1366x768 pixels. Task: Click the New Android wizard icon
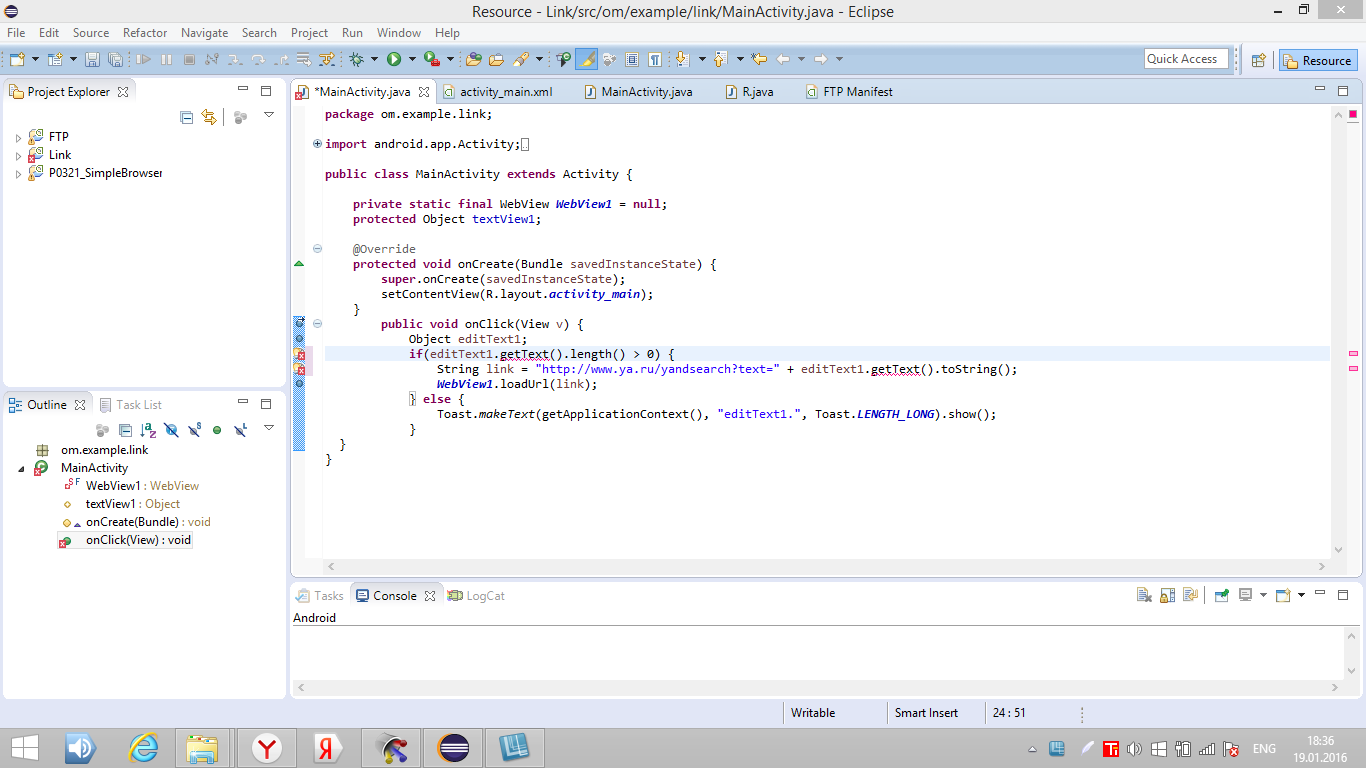(55, 60)
